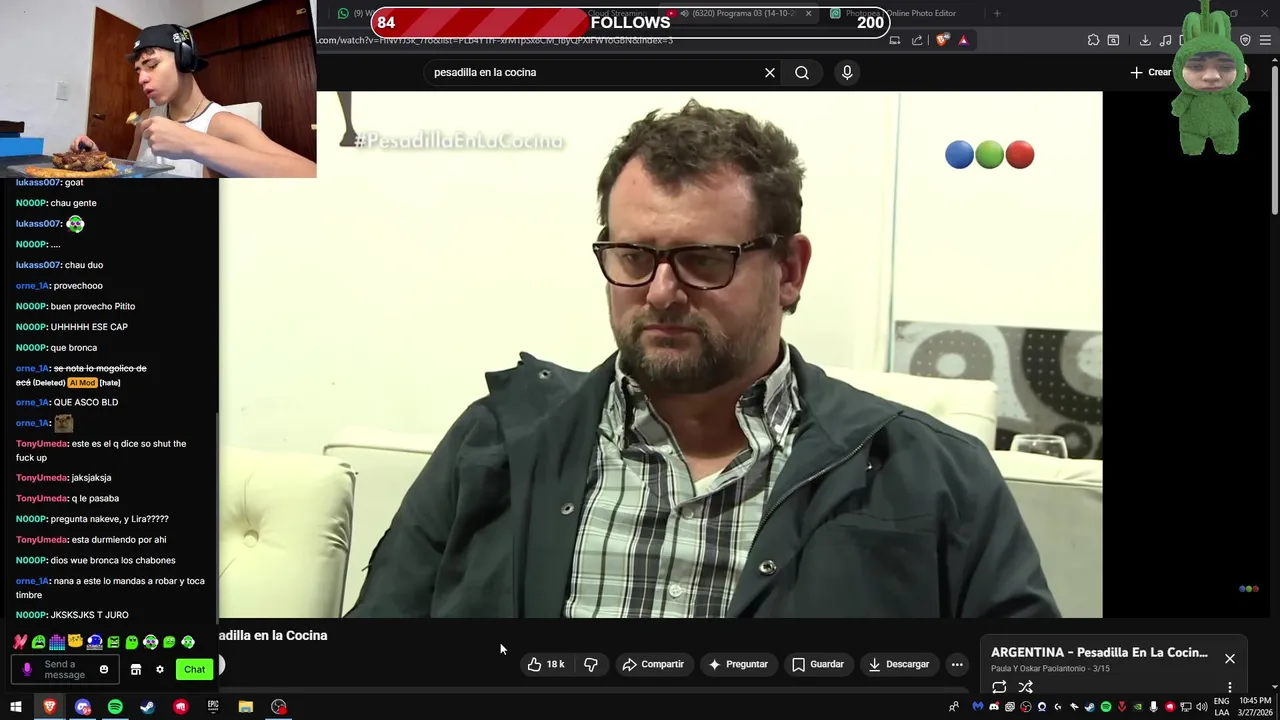The width and height of the screenshot is (1280, 720).
Task: Clear the YouTube search box text
Action: pyautogui.click(x=770, y=72)
